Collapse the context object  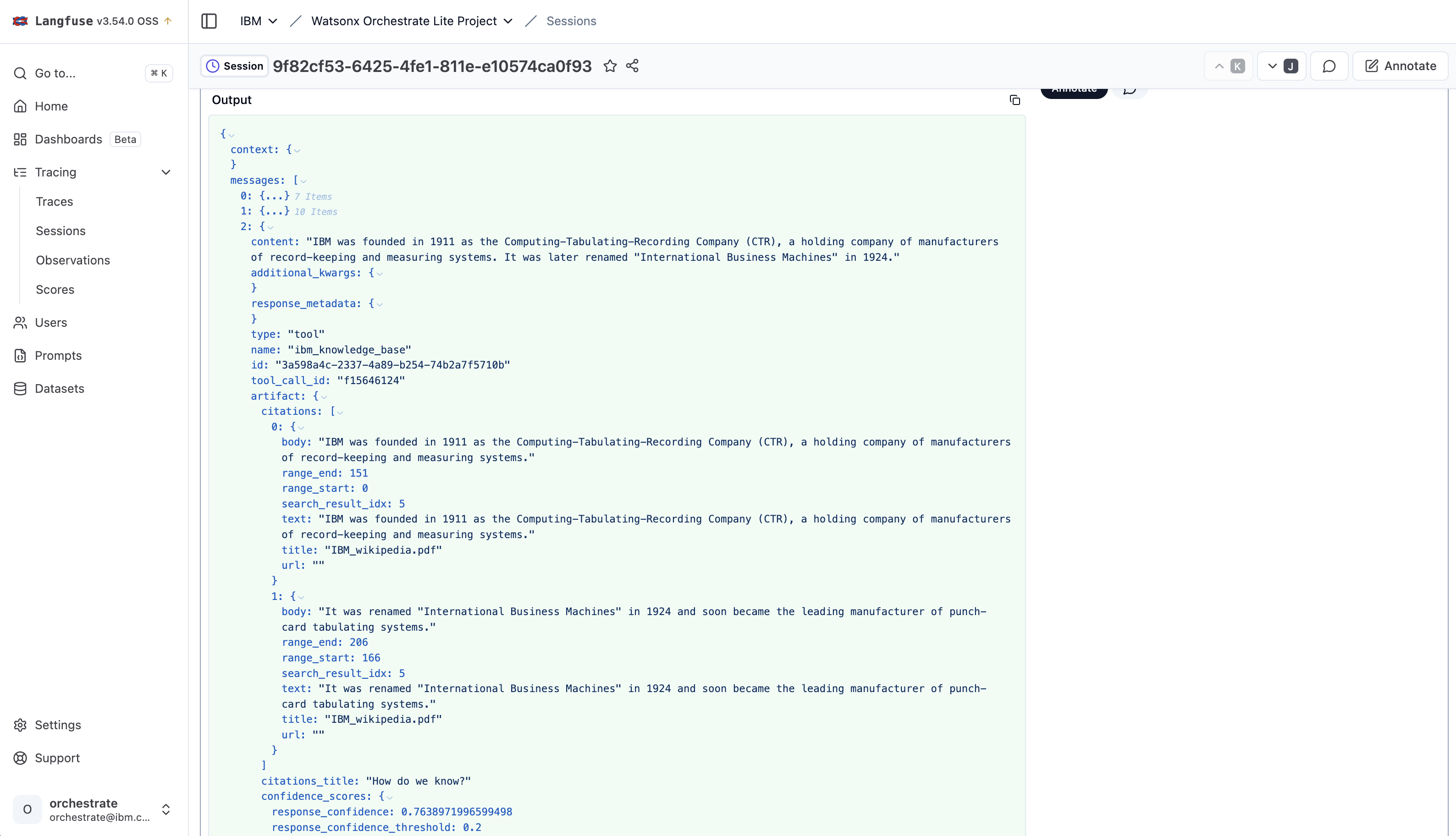click(297, 150)
